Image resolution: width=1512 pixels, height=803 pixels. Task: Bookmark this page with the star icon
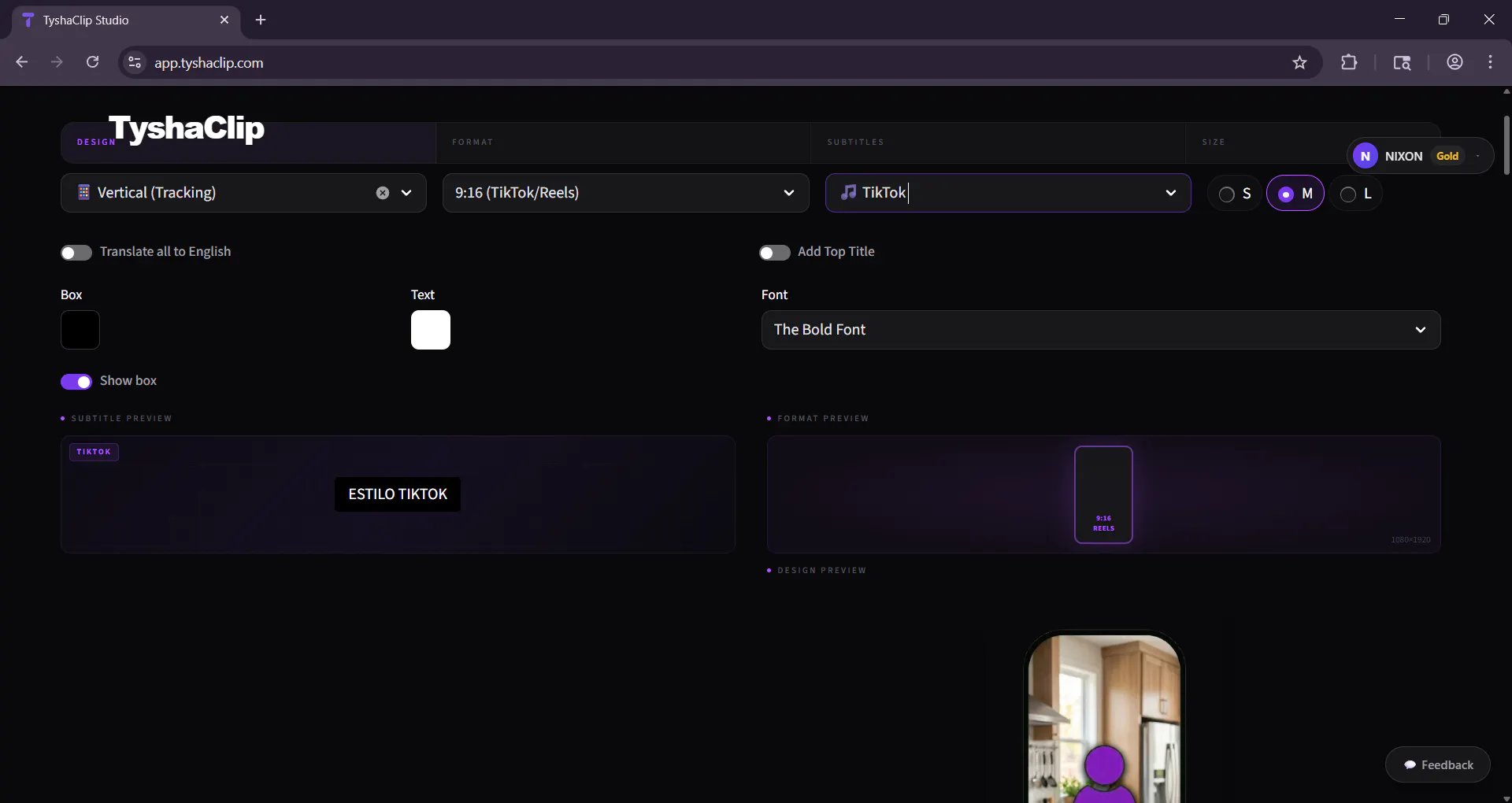point(1300,63)
